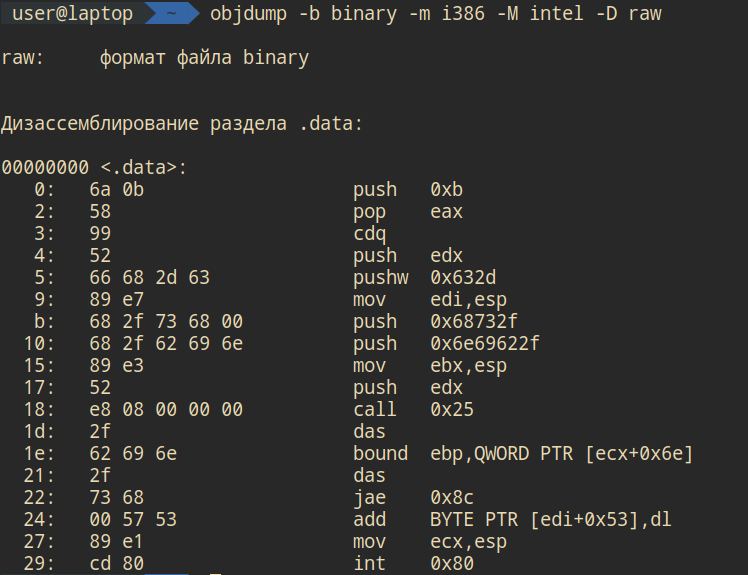Click the 'bound' instruction mnemonic
The height and width of the screenshot is (575, 748).
[380, 454]
